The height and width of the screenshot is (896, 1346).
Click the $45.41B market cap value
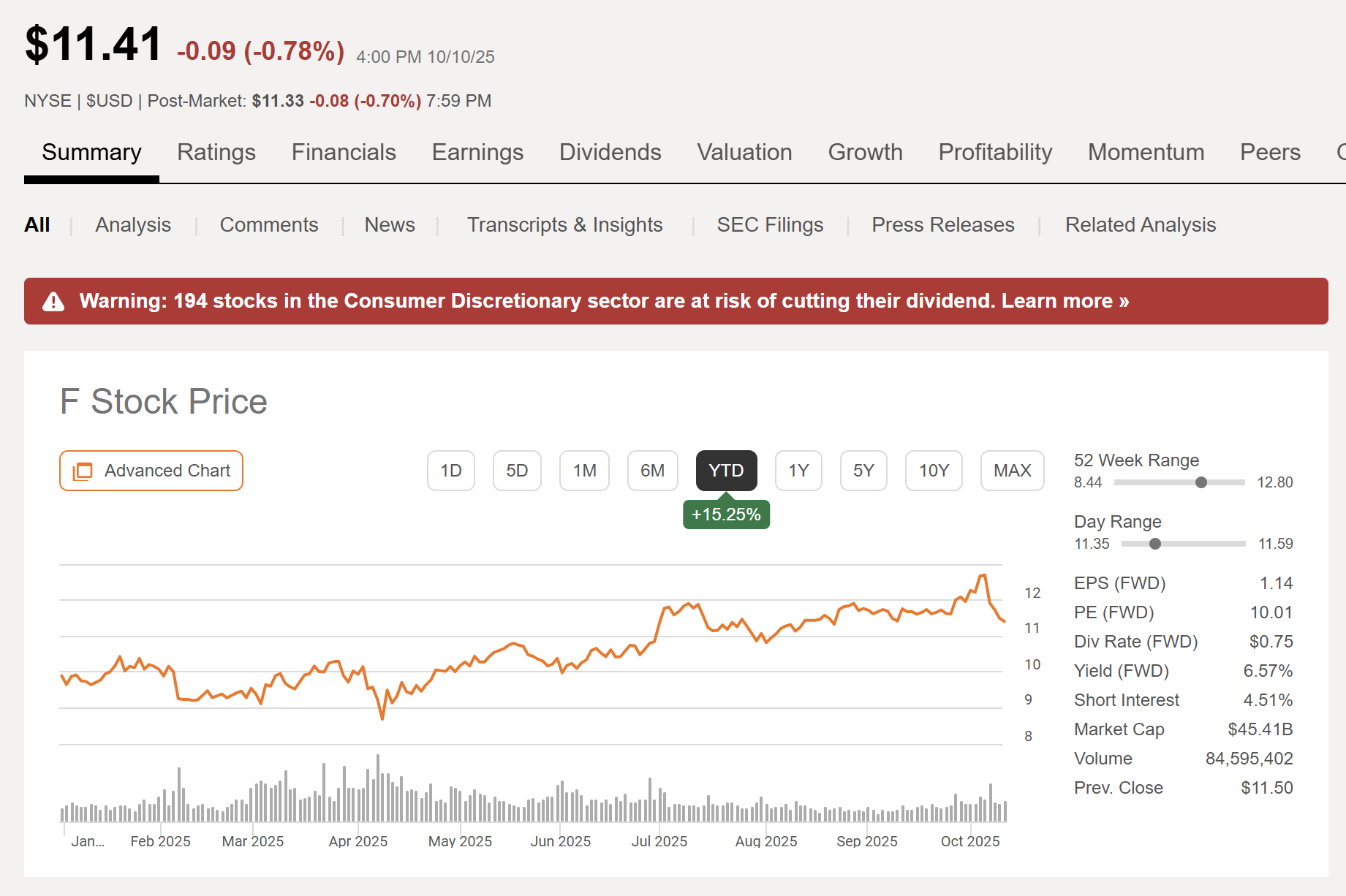click(x=1260, y=729)
